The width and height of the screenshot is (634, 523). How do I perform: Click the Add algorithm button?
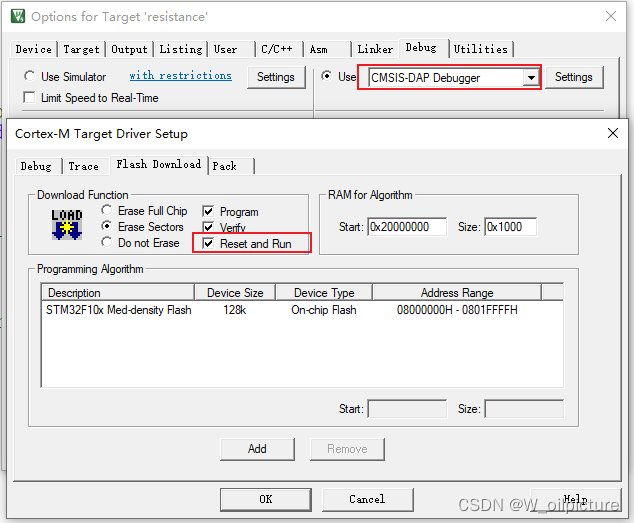pyautogui.click(x=257, y=449)
